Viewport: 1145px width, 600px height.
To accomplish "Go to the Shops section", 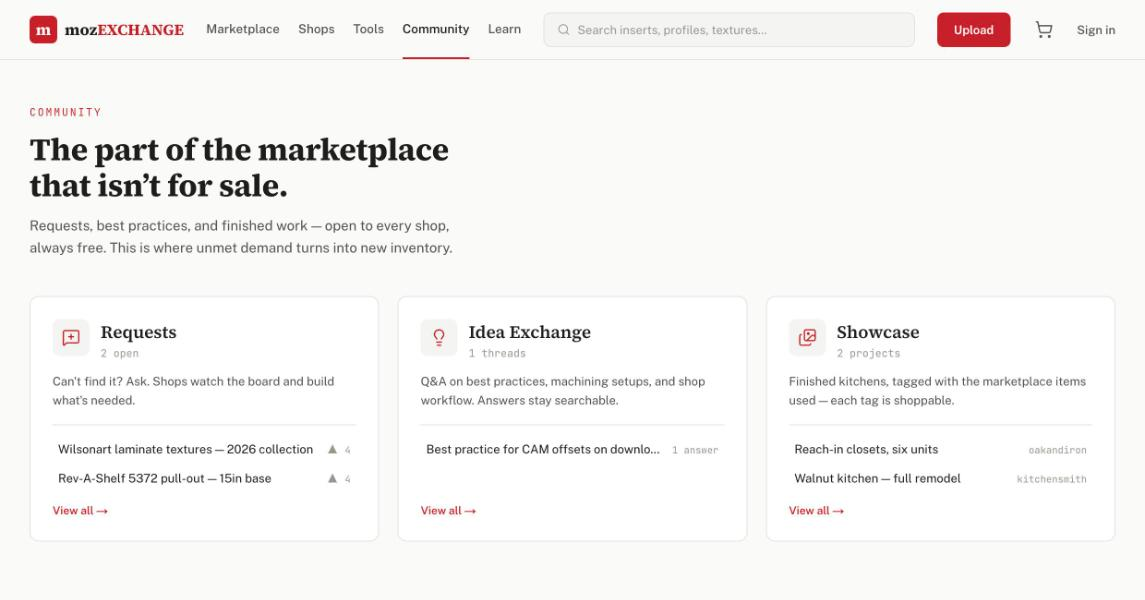I will (x=316, y=29).
